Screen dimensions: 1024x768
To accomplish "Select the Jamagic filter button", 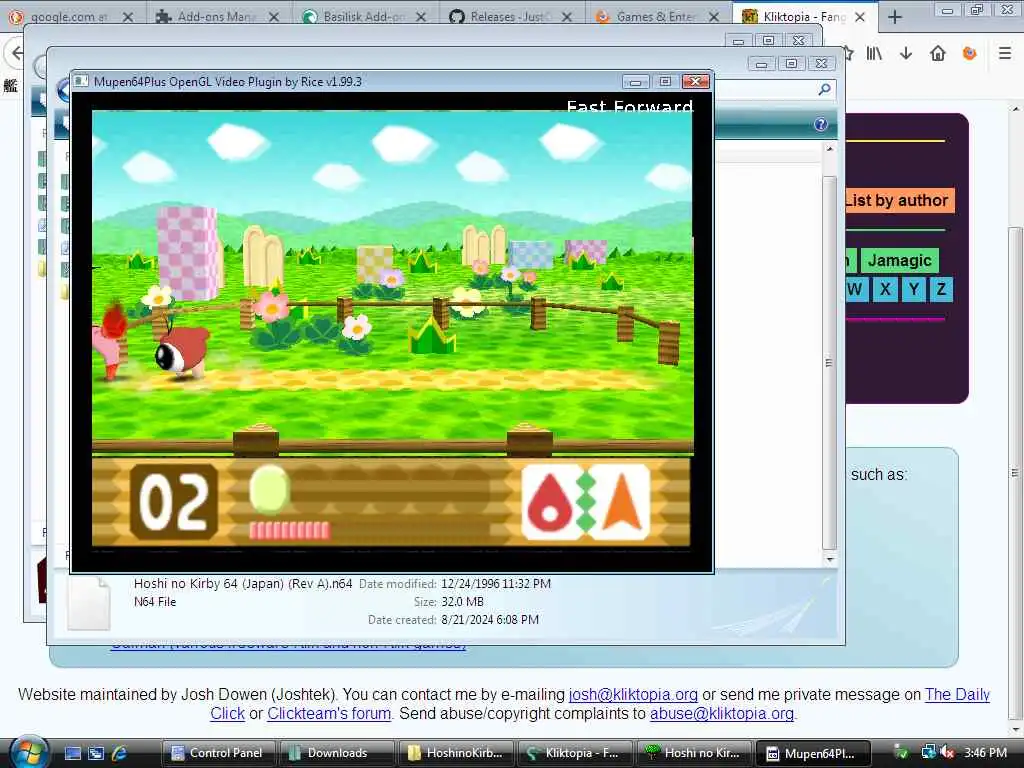I will (x=899, y=260).
